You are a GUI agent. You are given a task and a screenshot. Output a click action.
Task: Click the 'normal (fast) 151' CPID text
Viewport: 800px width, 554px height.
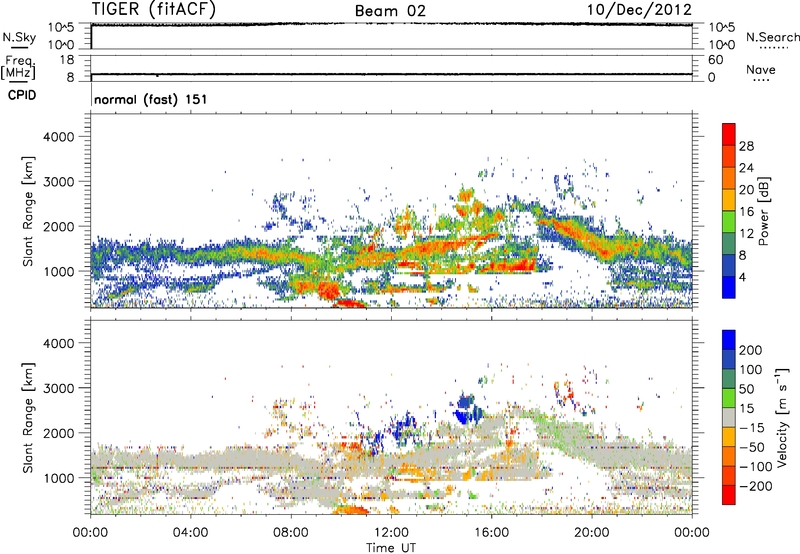pos(151,99)
